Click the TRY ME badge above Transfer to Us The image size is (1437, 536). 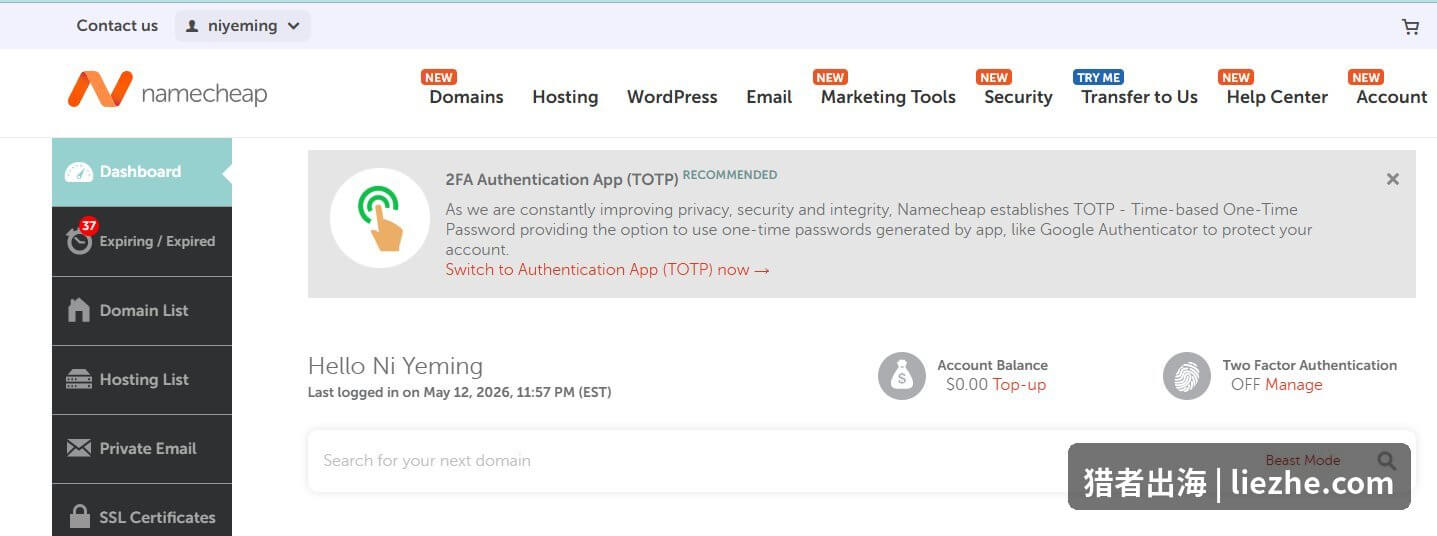click(x=1098, y=77)
